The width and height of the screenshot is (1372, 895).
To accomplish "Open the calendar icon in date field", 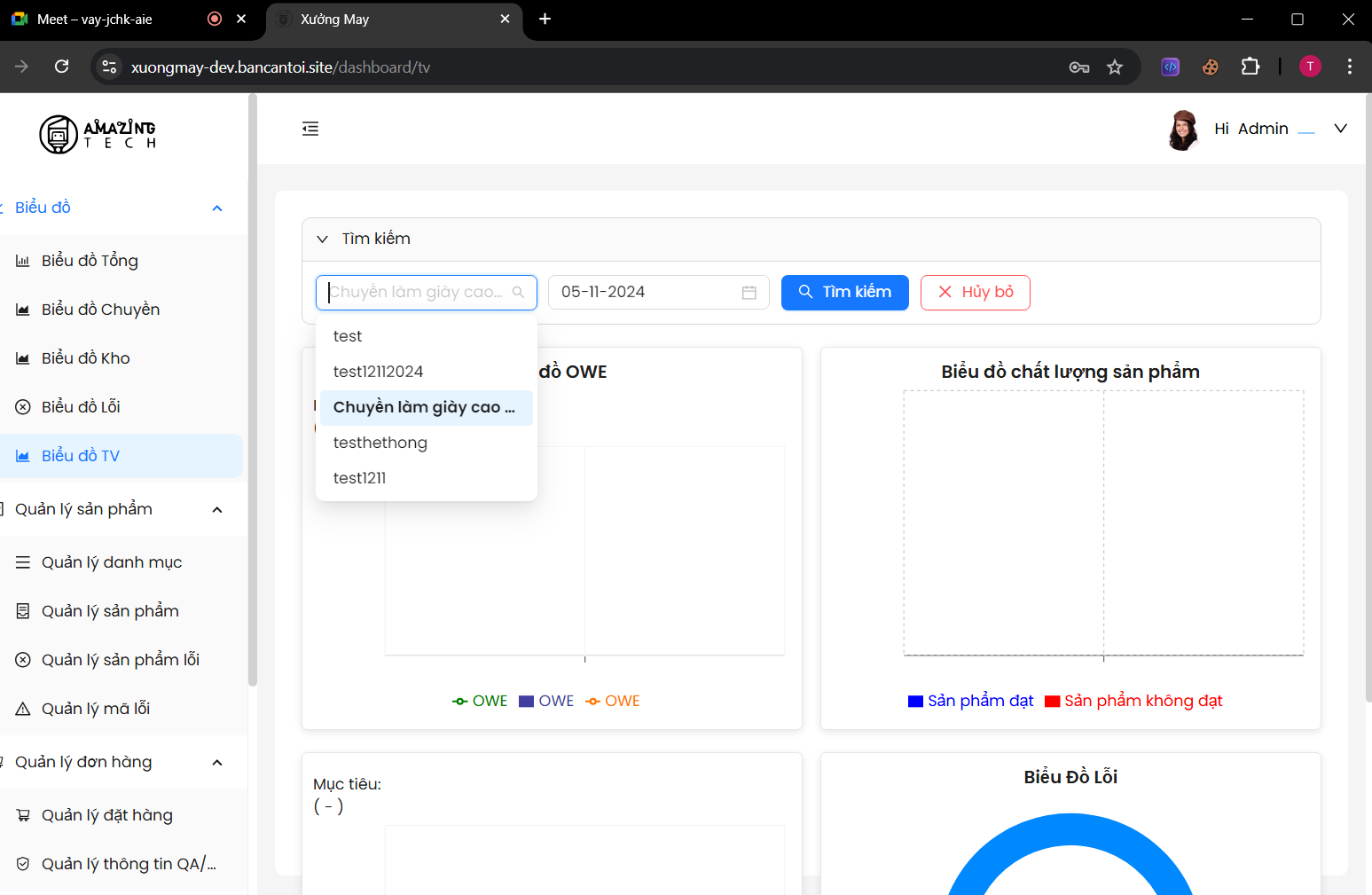I will [749, 293].
